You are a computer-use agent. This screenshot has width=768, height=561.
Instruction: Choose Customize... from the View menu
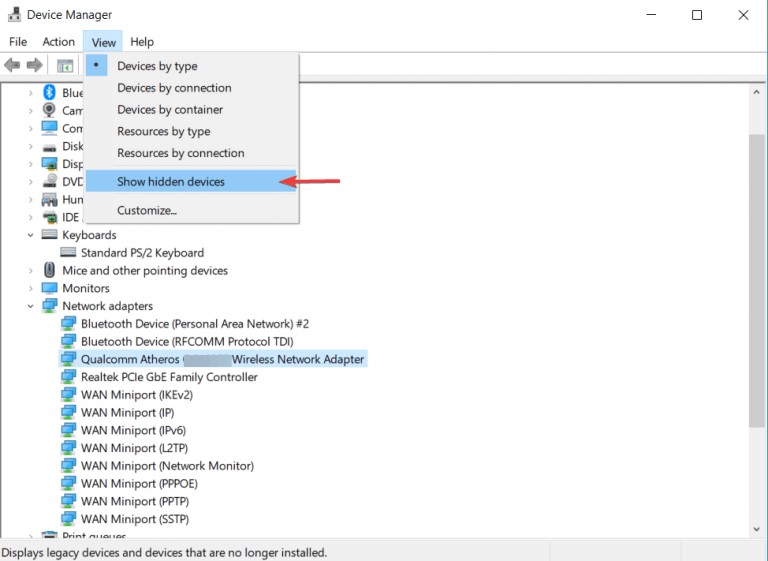coord(147,210)
